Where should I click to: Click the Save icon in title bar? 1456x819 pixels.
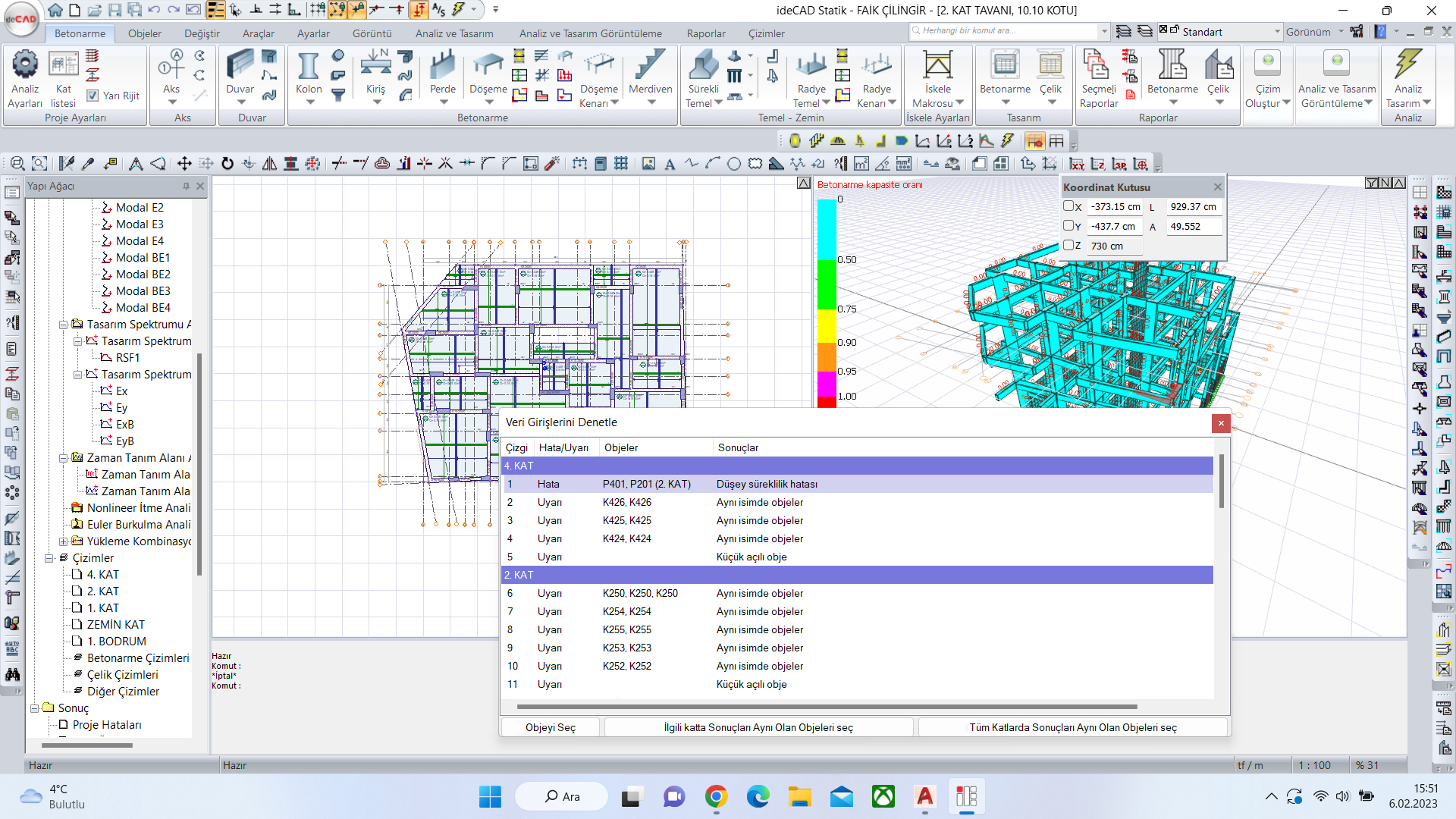(x=115, y=10)
